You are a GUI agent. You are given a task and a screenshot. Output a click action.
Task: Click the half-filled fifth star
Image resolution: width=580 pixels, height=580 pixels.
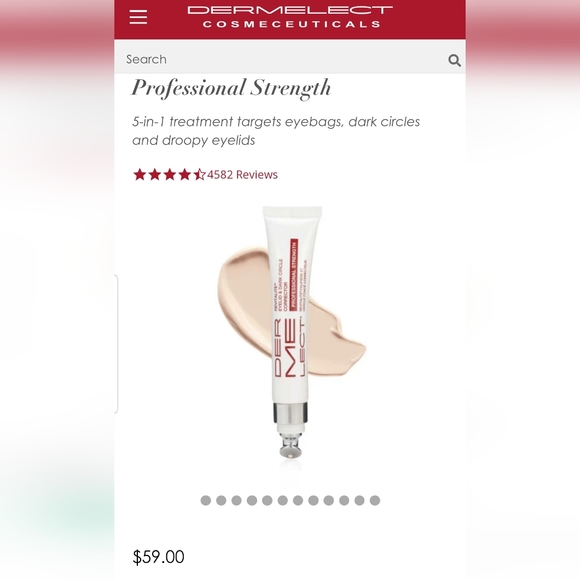199,174
